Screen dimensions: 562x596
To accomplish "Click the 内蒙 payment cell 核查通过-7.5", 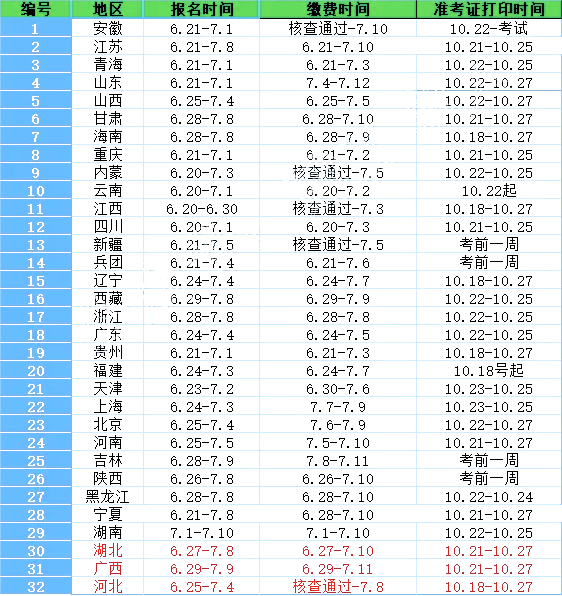I will [338, 173].
